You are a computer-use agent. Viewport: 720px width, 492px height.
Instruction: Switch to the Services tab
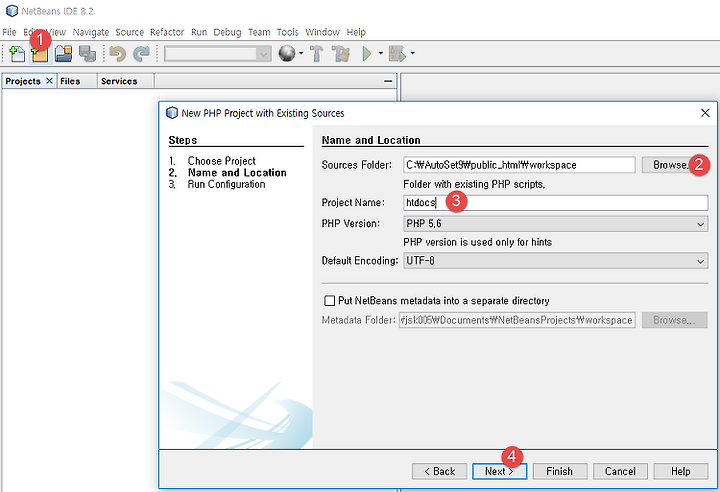click(119, 81)
